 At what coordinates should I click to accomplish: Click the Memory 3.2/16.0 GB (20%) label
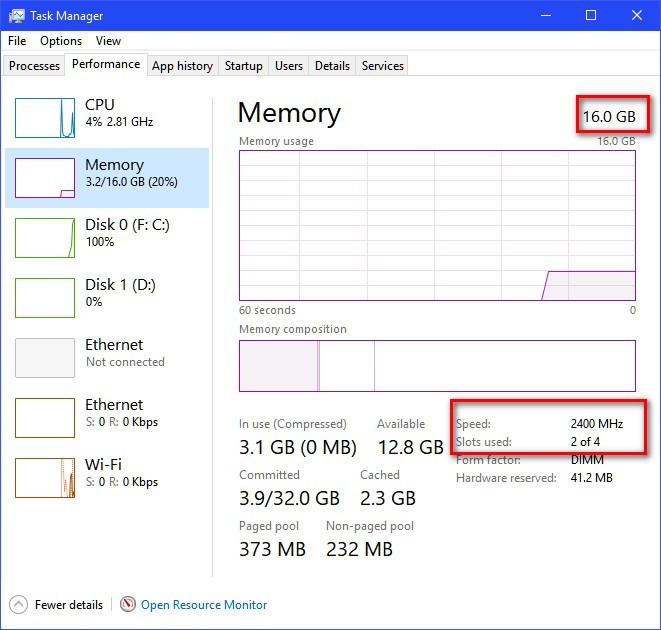pos(131,173)
